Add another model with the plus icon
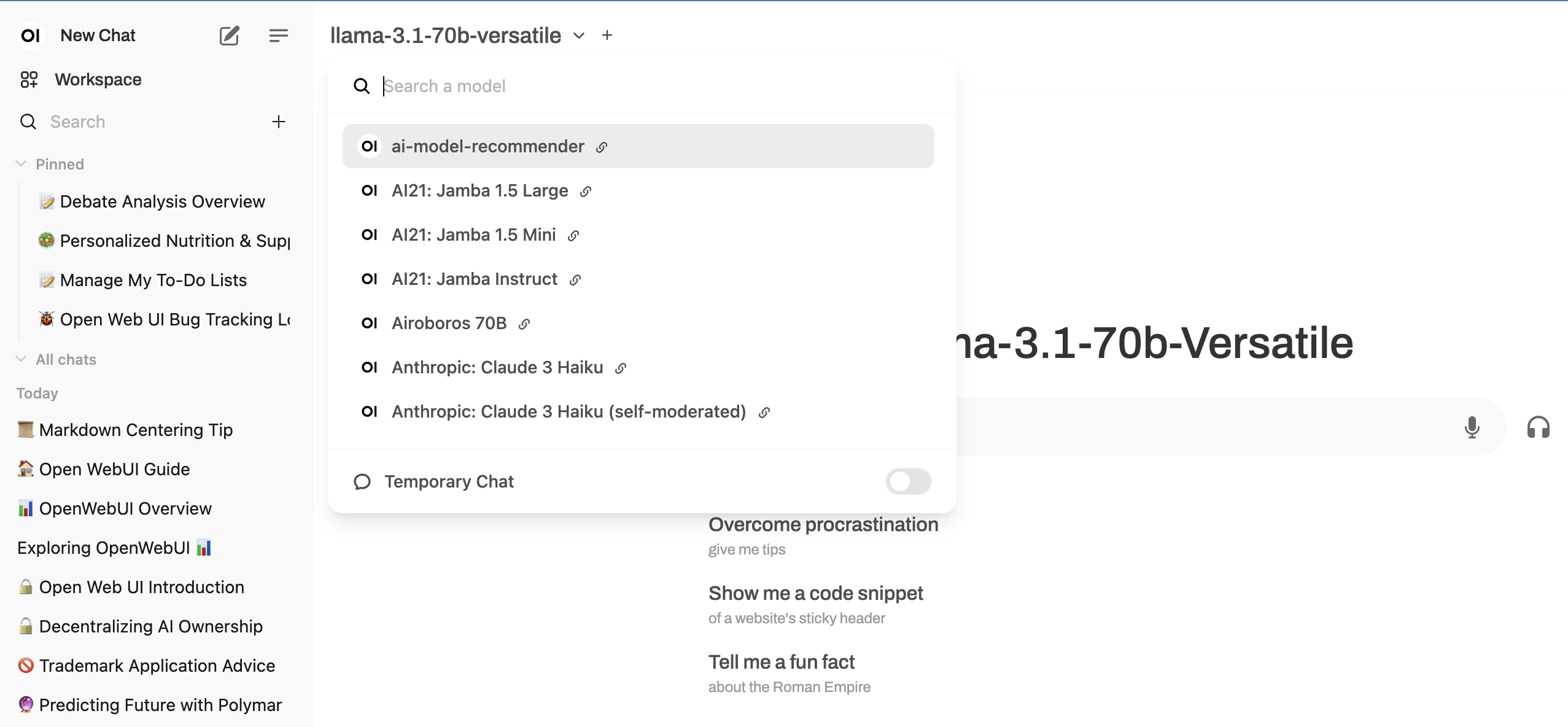Screen dimensions: 1568x727 (607, 36)
